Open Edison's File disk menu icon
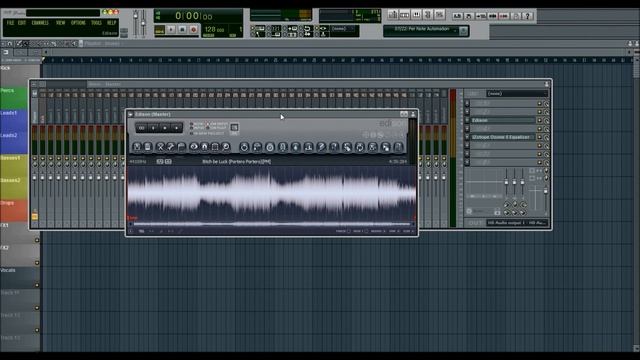This screenshot has height=360, width=640. pyautogui.click(x=137, y=147)
